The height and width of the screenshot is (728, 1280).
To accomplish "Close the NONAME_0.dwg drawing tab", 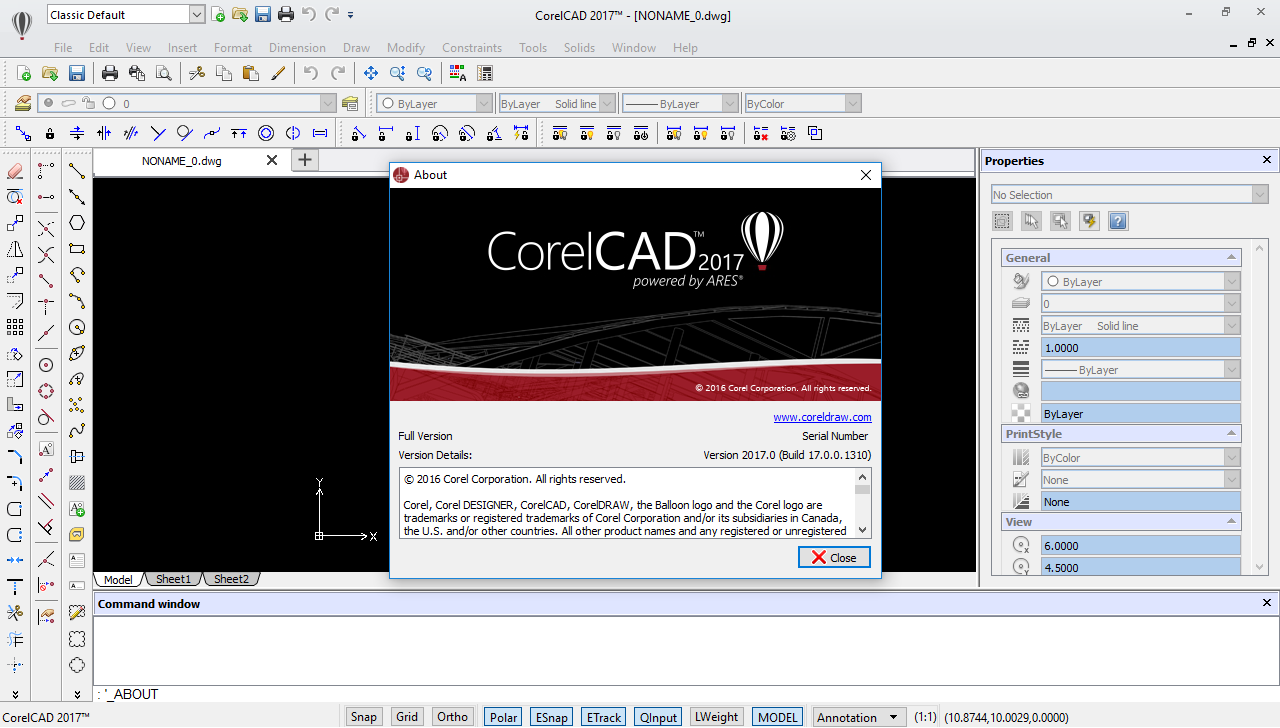I will pyautogui.click(x=272, y=160).
